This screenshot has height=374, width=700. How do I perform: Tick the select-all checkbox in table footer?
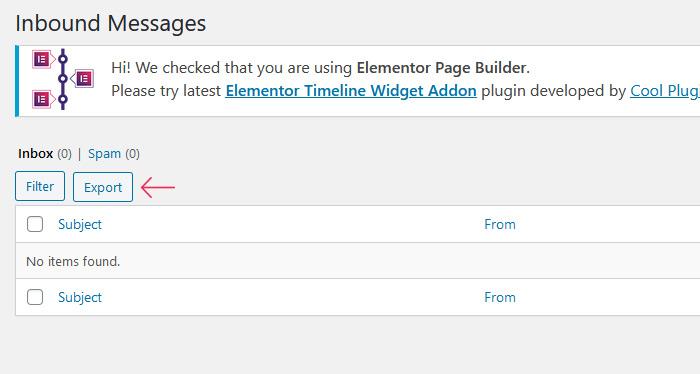pos(35,297)
